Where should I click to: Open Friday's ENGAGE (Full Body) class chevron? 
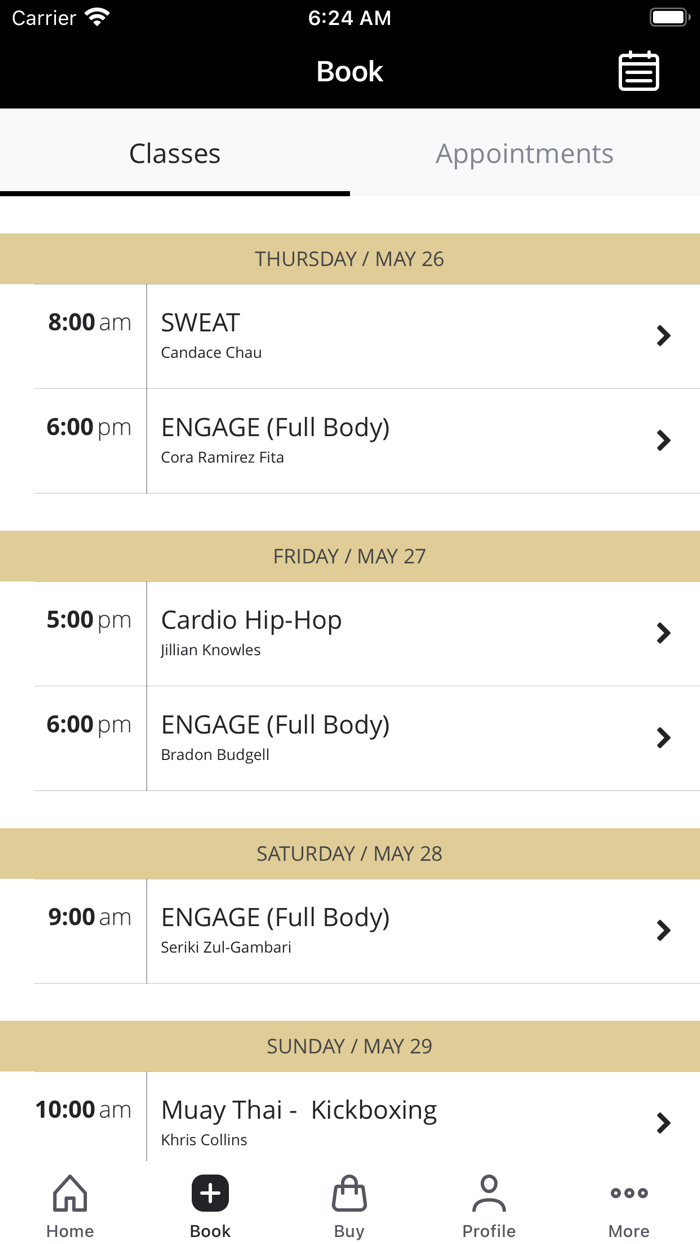(663, 738)
